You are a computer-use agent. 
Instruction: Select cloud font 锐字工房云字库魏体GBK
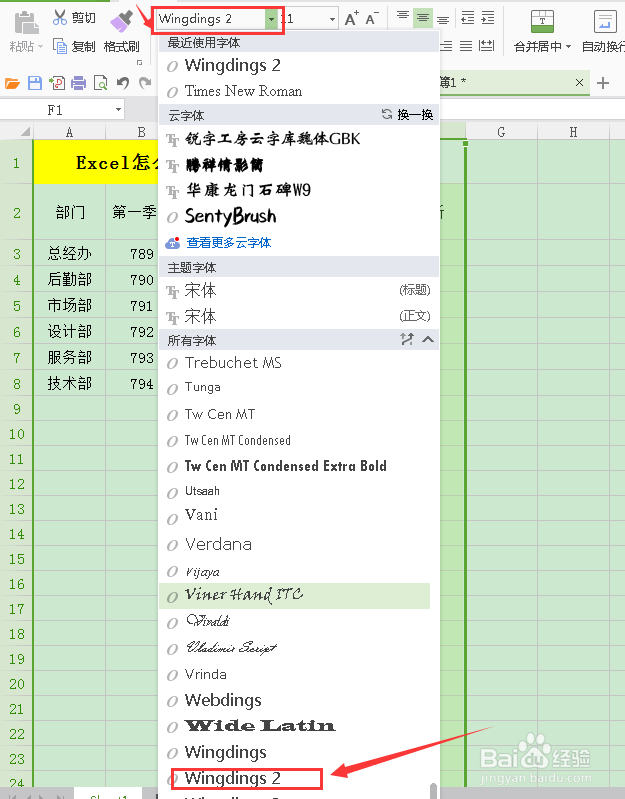point(298,139)
